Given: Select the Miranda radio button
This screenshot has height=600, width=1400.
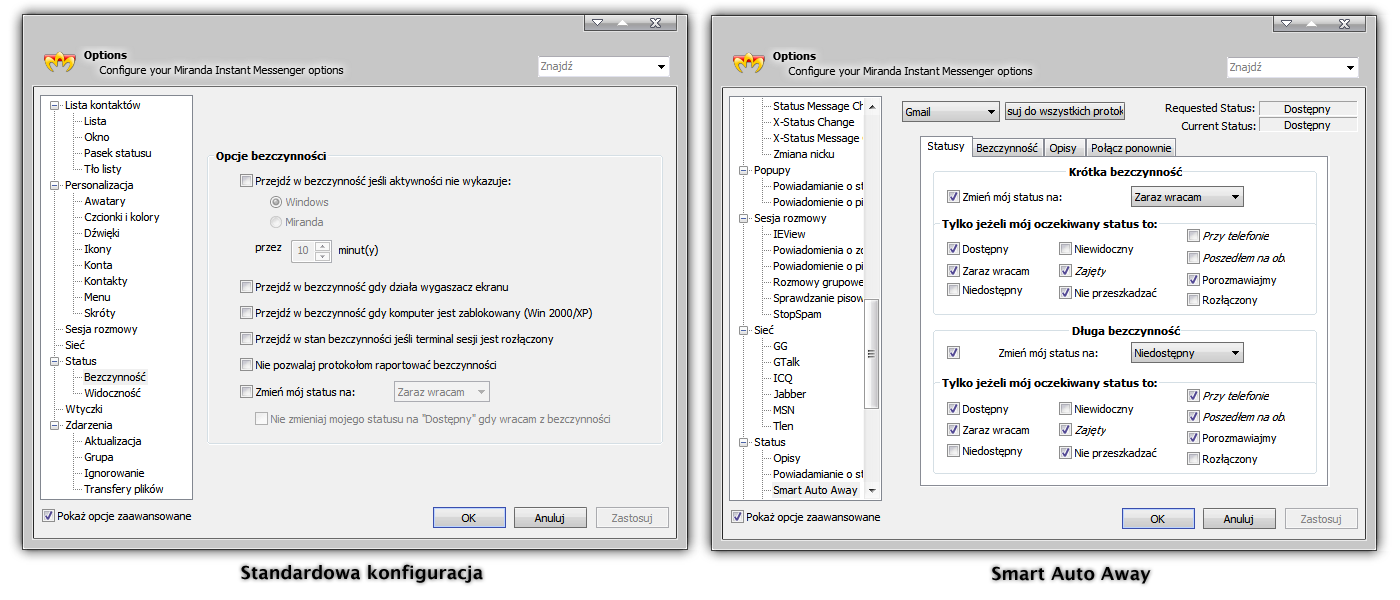Looking at the screenshot, I should [x=277, y=222].
